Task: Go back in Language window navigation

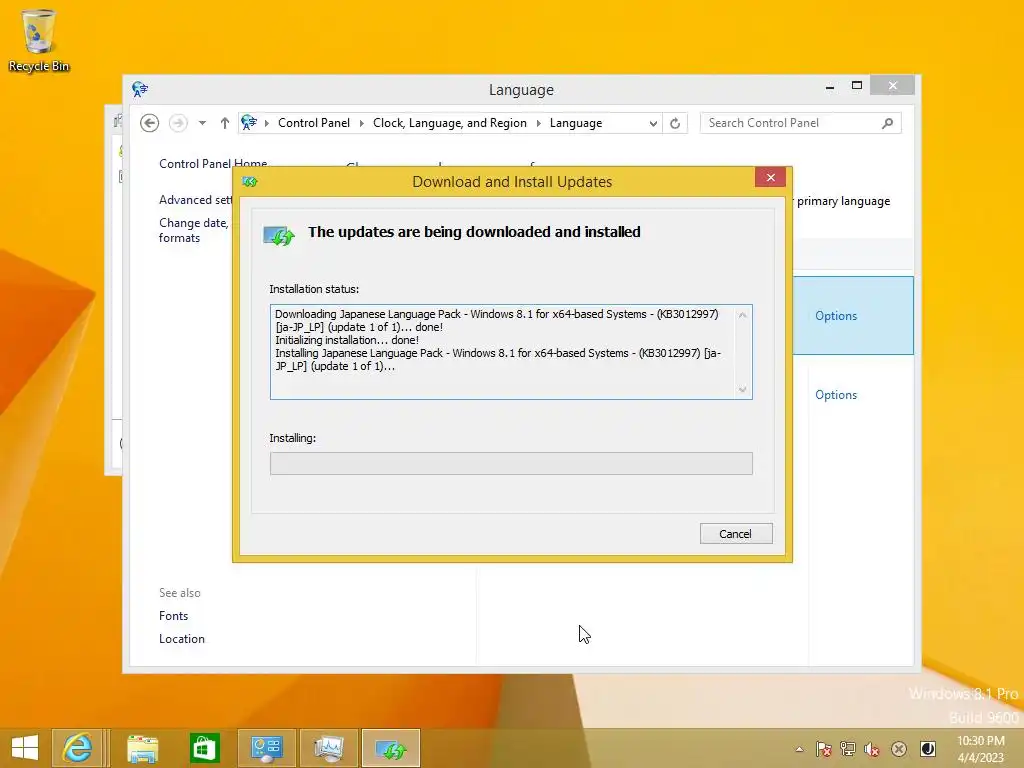Action: coord(150,123)
